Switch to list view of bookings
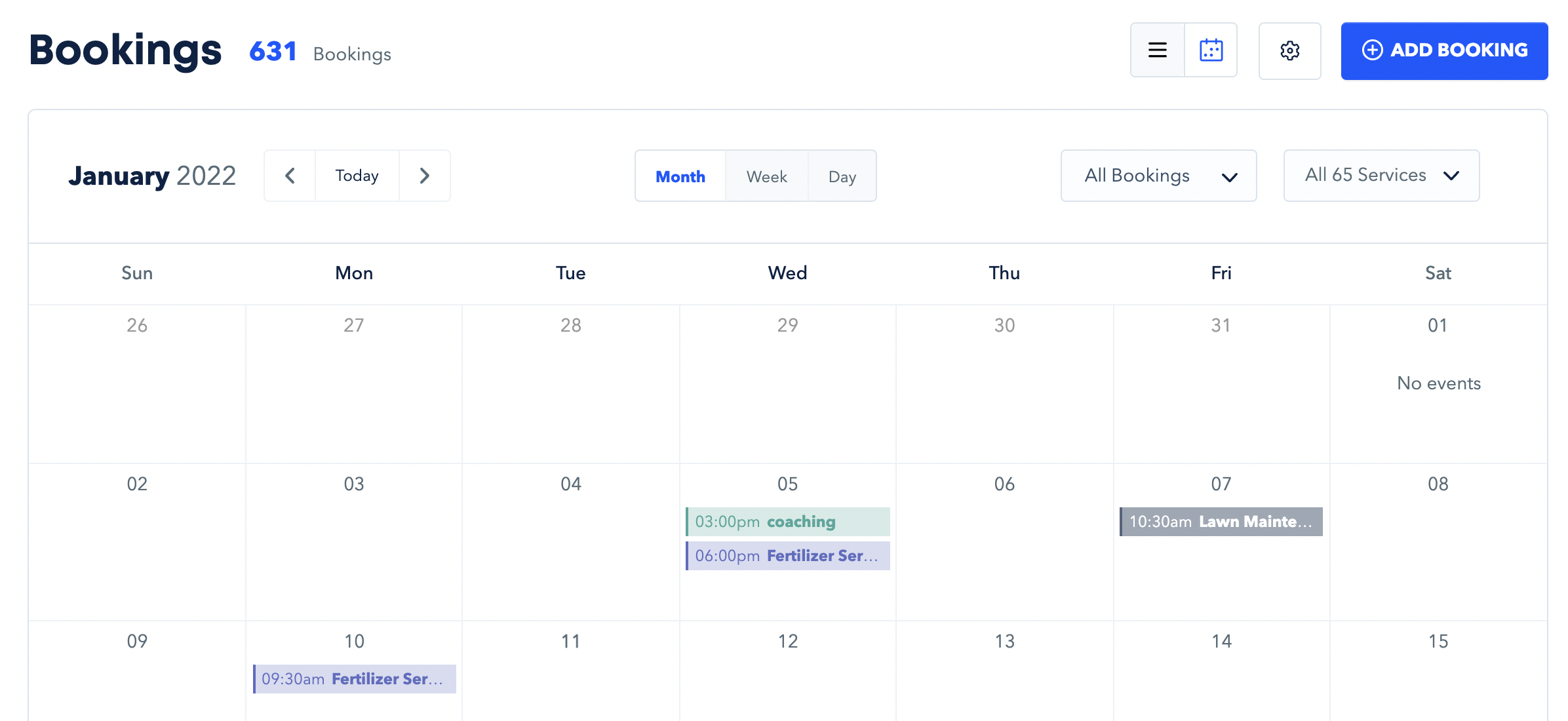Image resolution: width=1568 pixels, height=721 pixels. click(x=1157, y=50)
